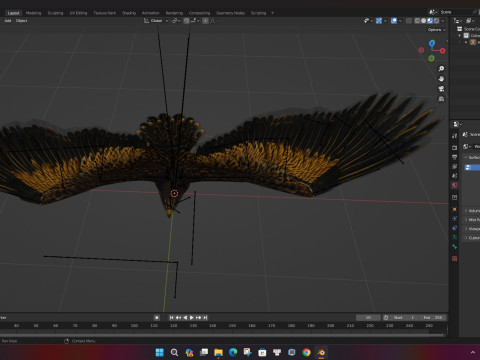Image resolution: width=480 pixels, height=360 pixels.
Task: Expand the Custom Properties panel
Action: 472,238
